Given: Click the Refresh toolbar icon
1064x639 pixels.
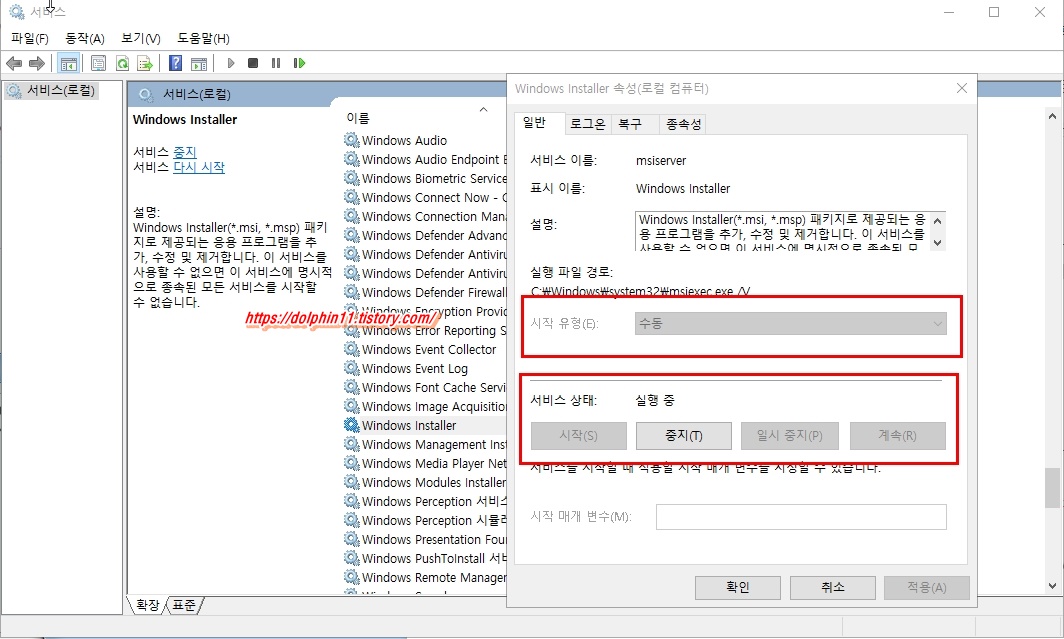Looking at the screenshot, I should point(122,63).
